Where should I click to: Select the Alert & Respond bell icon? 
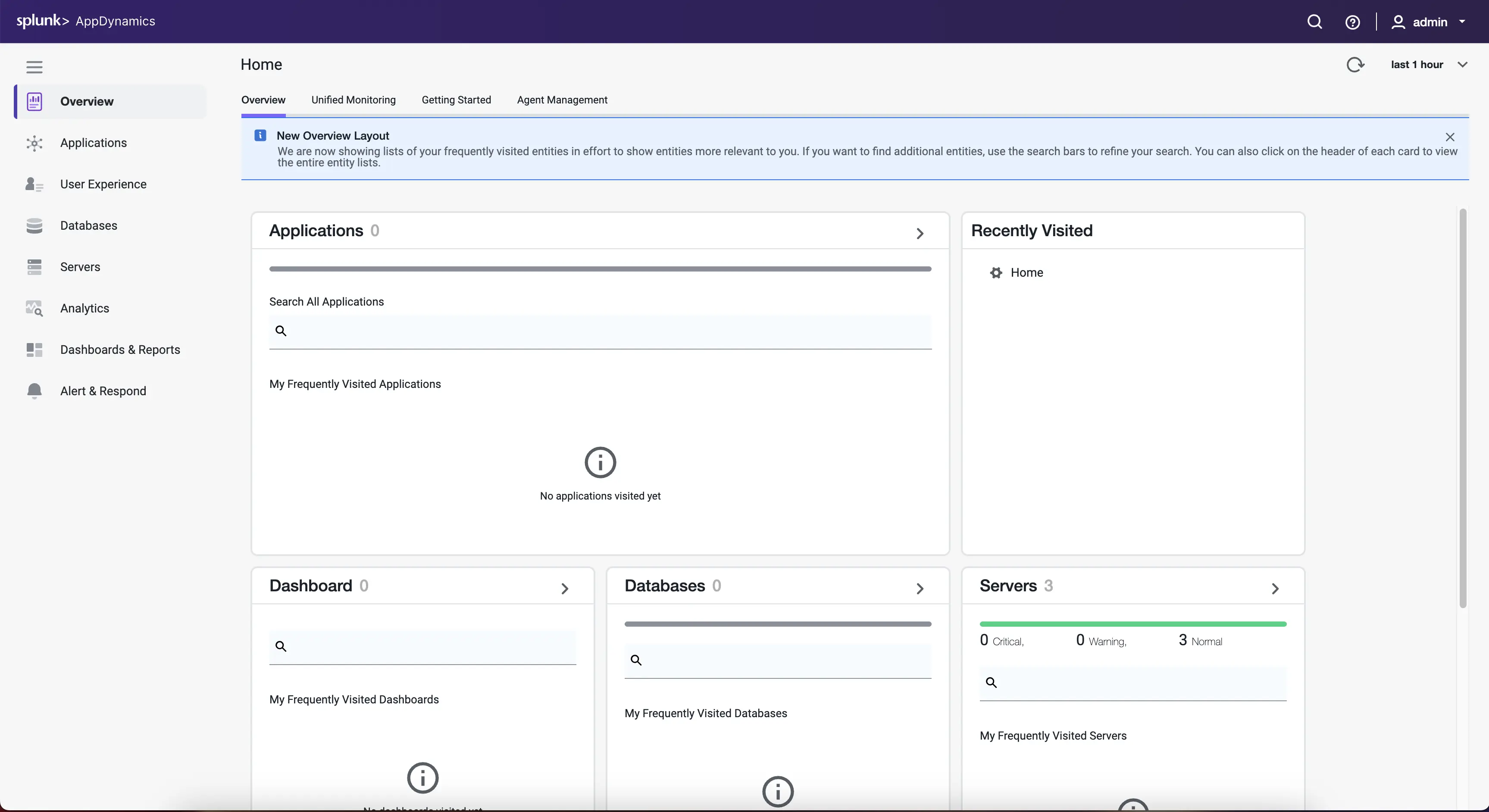34,390
